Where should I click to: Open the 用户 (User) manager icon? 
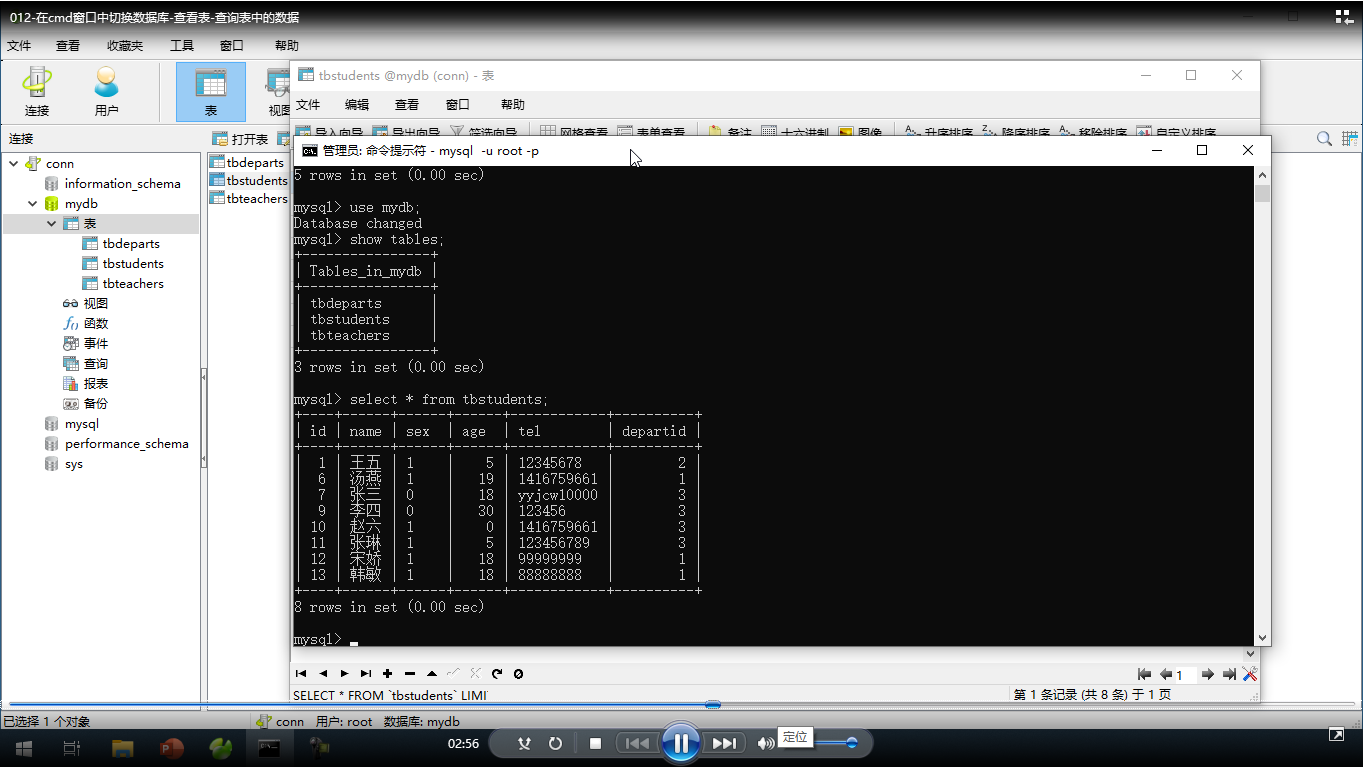point(106,92)
